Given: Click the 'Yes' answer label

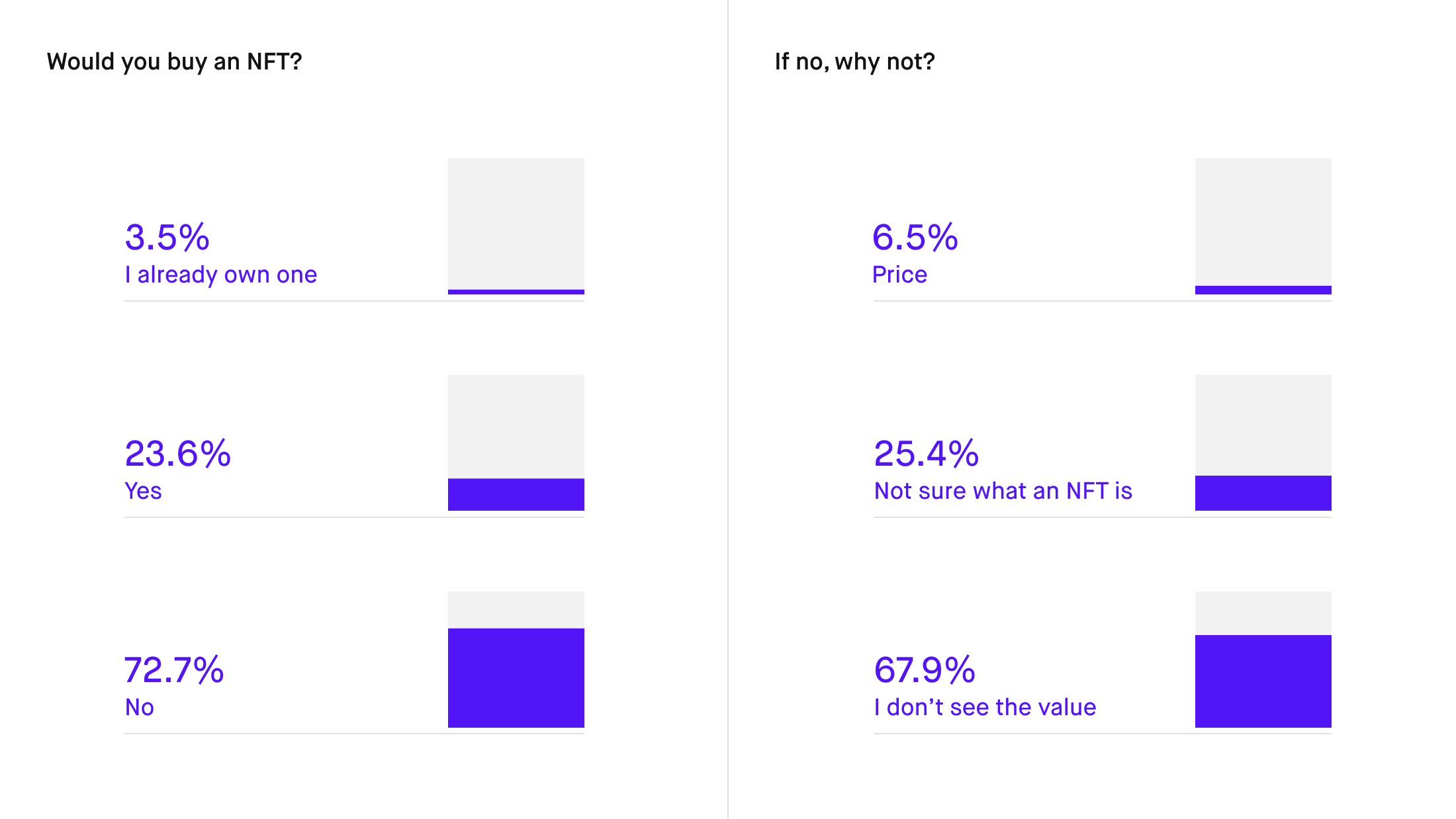Looking at the screenshot, I should tap(143, 491).
